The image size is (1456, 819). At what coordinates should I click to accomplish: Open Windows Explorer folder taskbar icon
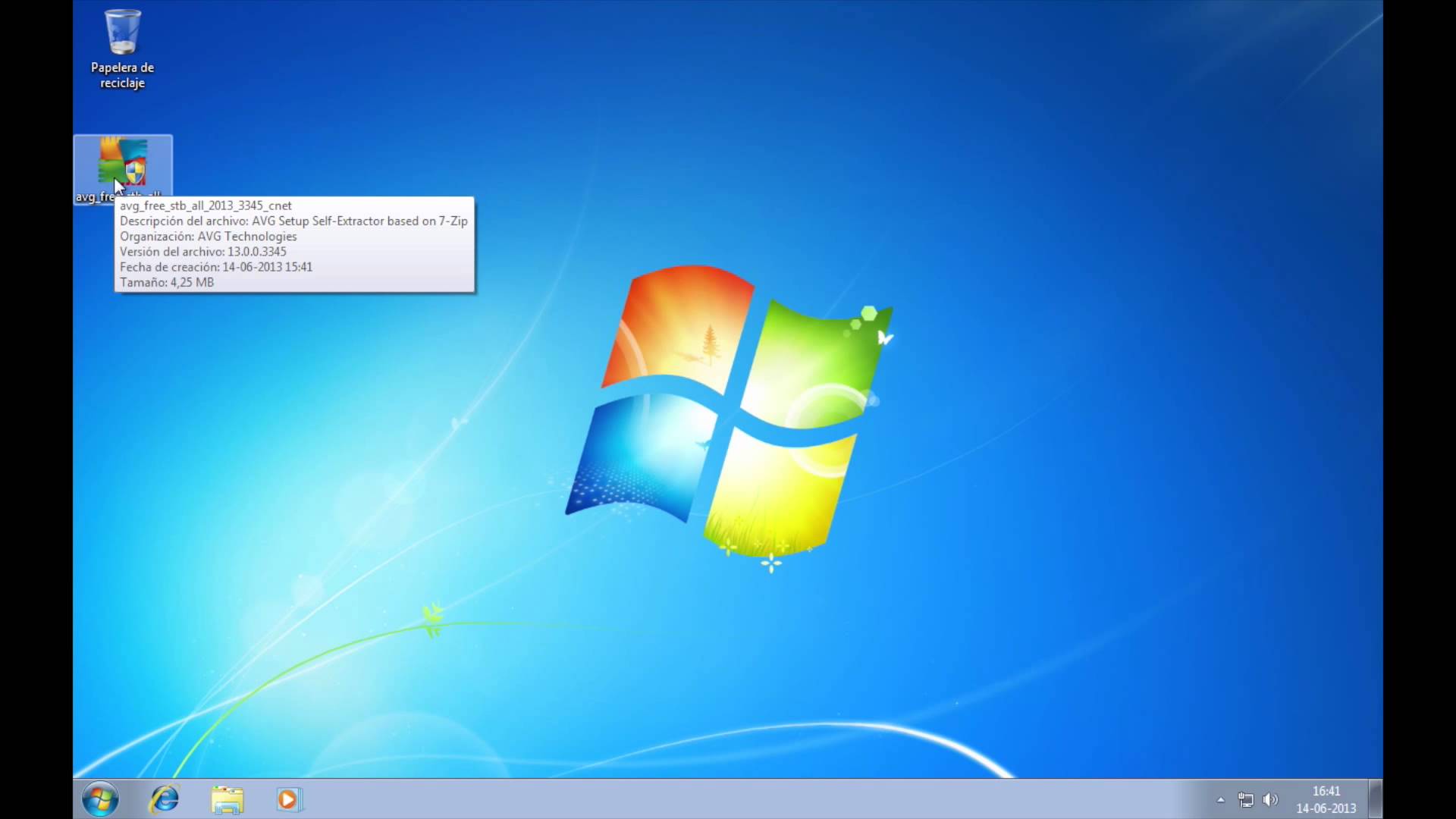point(227,799)
